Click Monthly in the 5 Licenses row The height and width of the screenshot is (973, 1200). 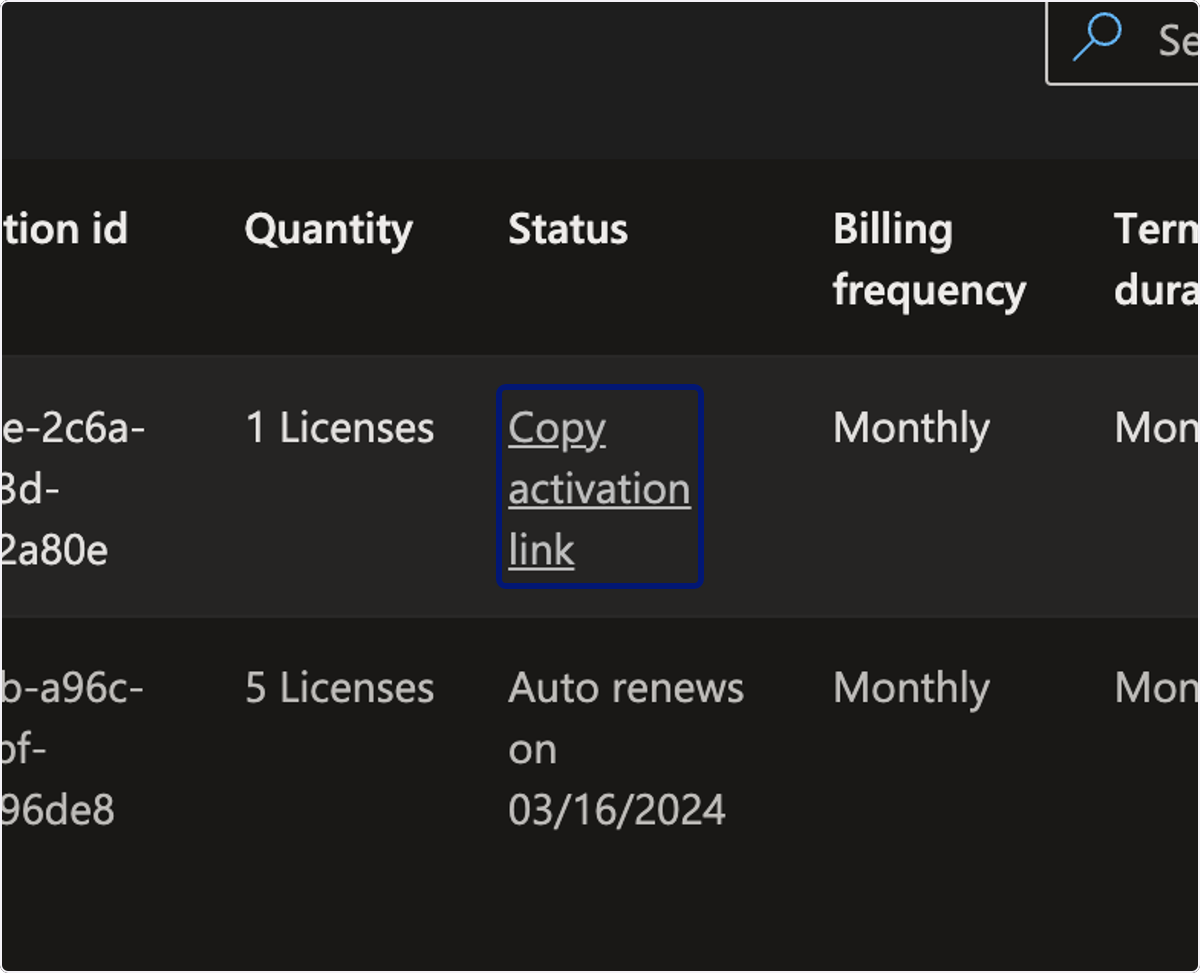point(911,688)
